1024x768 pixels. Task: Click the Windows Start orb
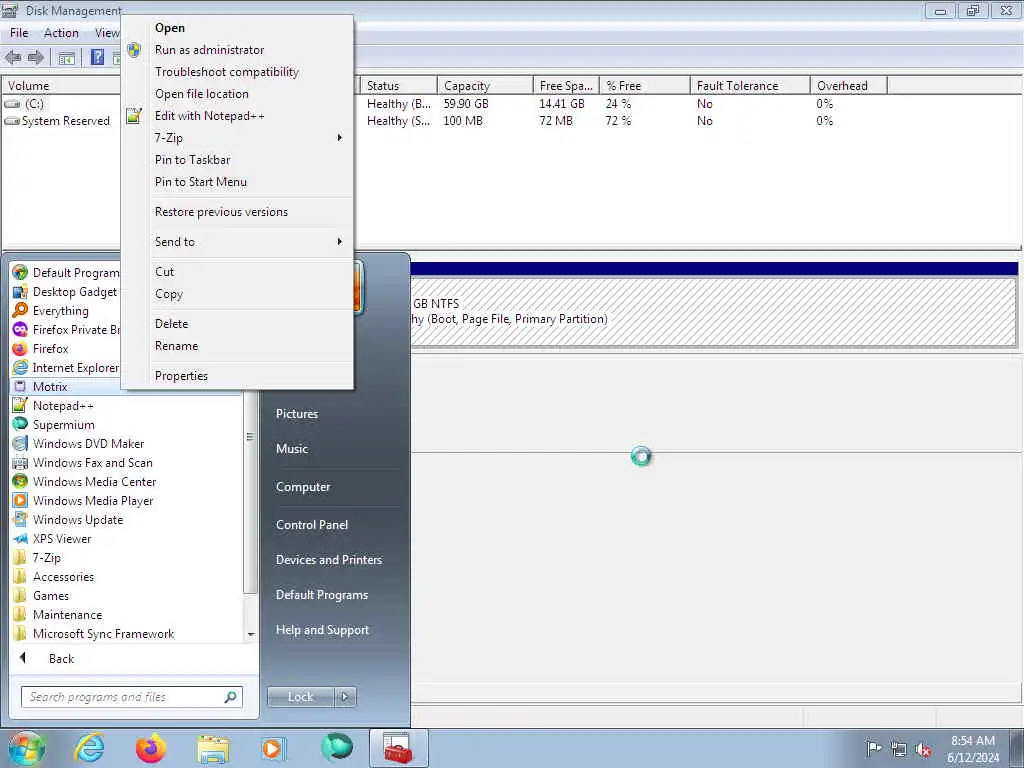(27, 748)
